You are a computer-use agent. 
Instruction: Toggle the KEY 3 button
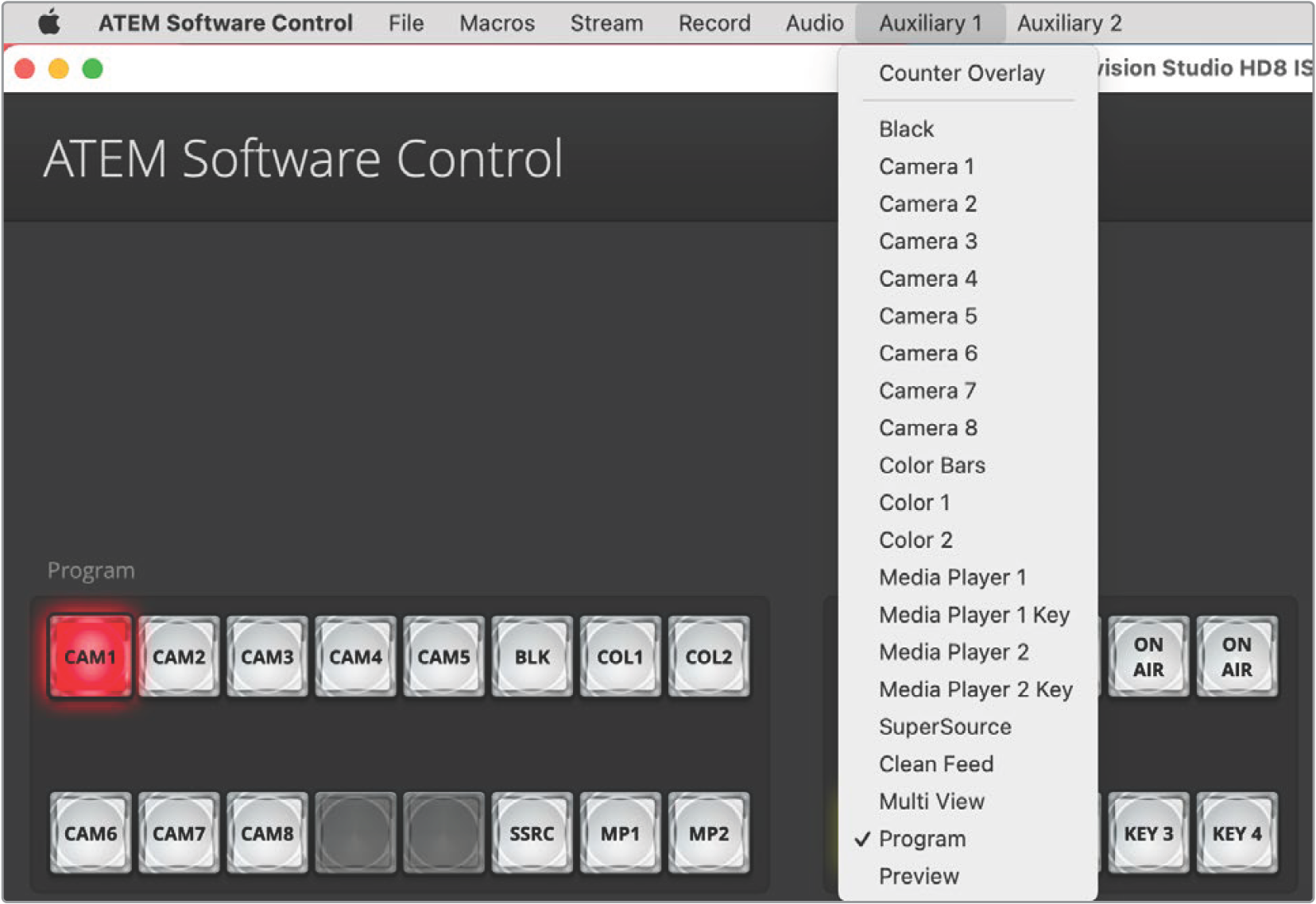click(1148, 833)
